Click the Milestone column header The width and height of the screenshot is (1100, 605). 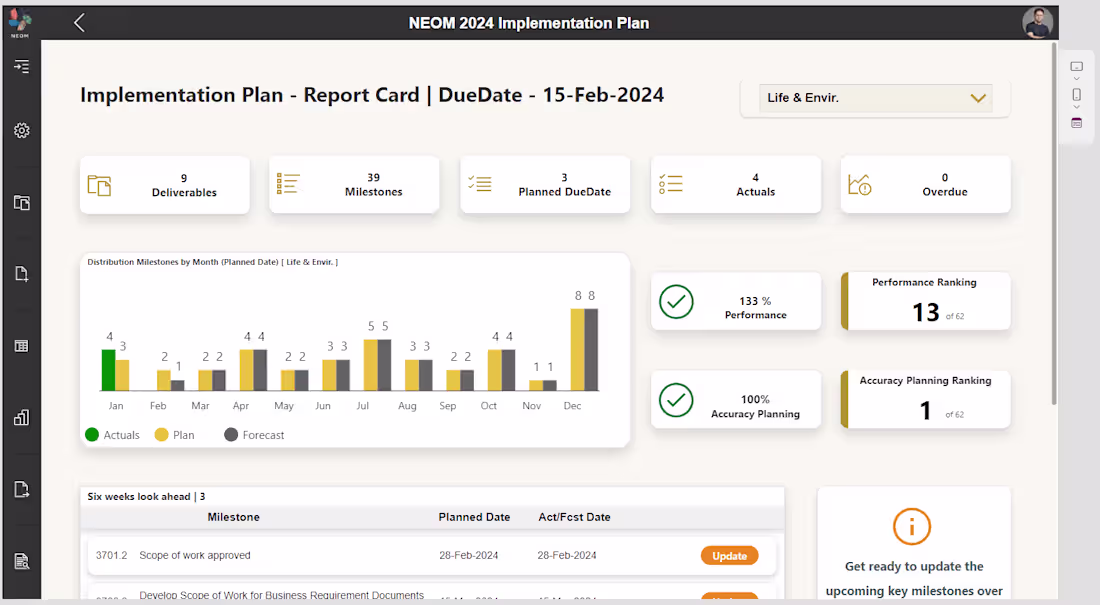click(233, 517)
